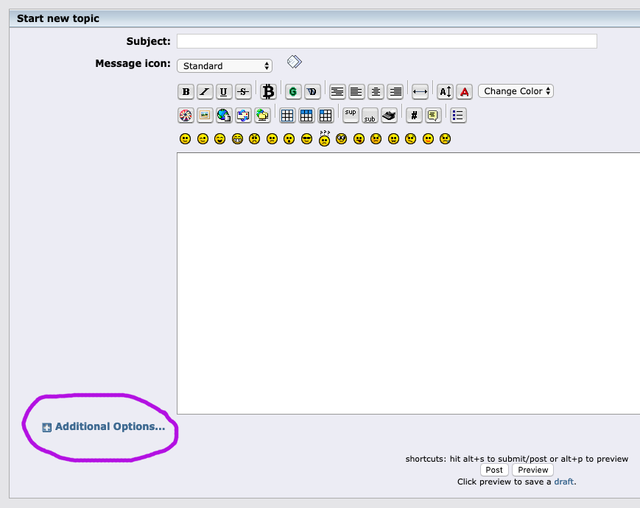Image resolution: width=640 pixels, height=508 pixels.
Task: Insert the tongue-out emoticon
Action: tap(359, 139)
